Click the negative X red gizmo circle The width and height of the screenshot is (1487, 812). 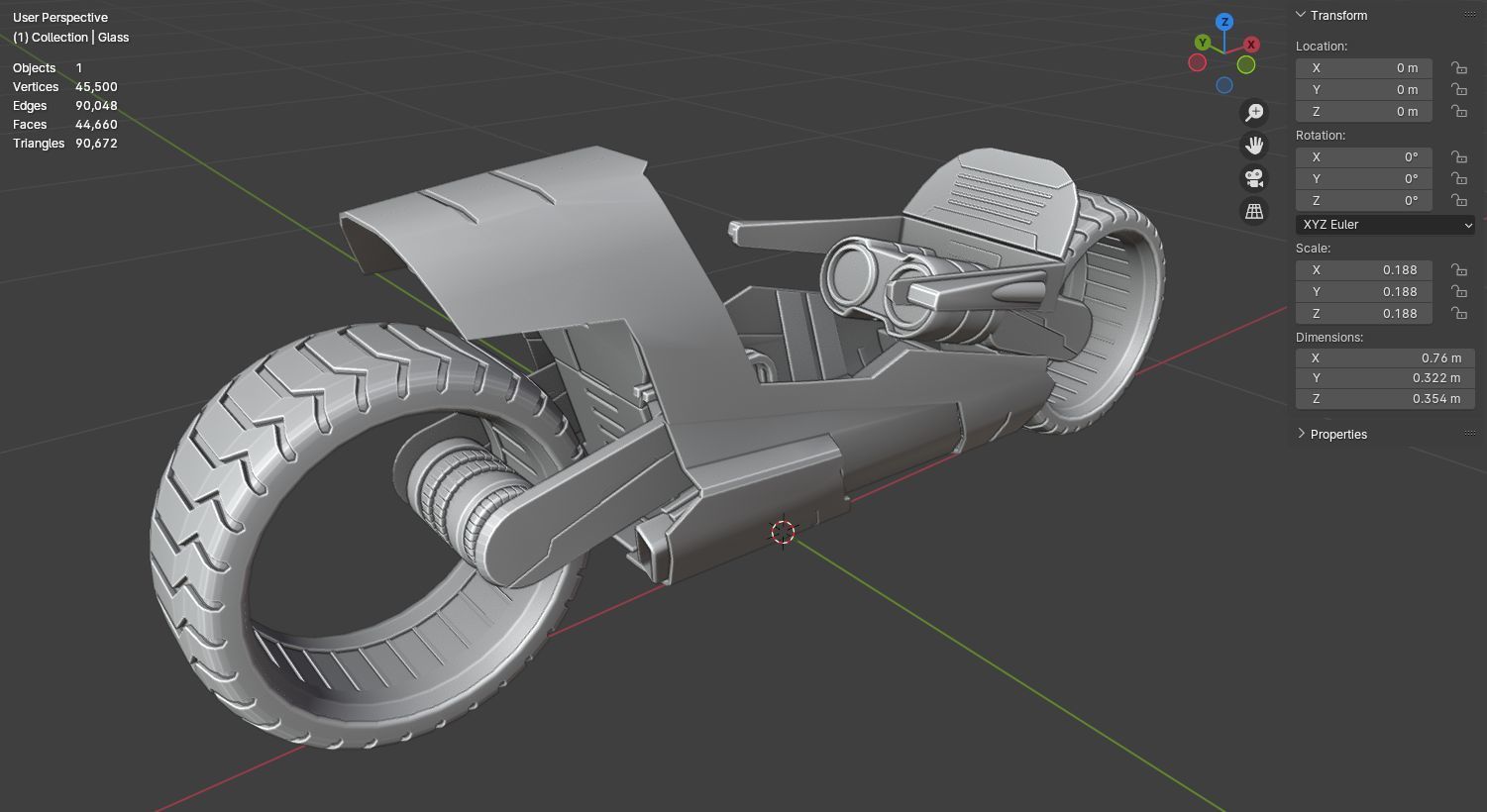point(1197,62)
